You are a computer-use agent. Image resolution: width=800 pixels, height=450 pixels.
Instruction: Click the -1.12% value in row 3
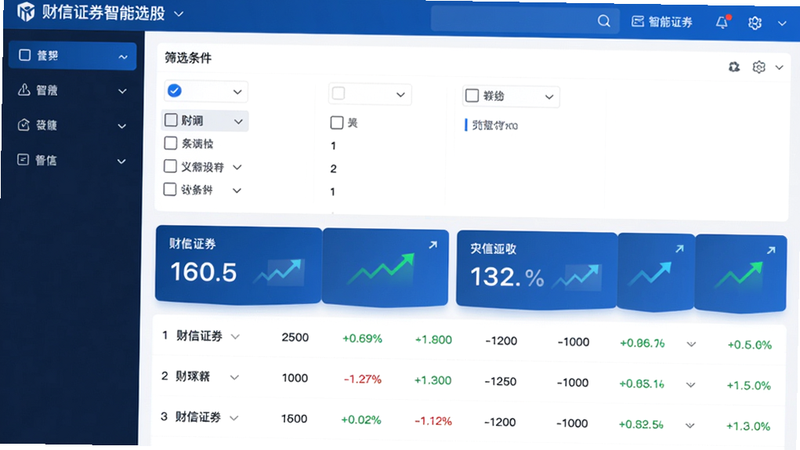[x=433, y=421]
